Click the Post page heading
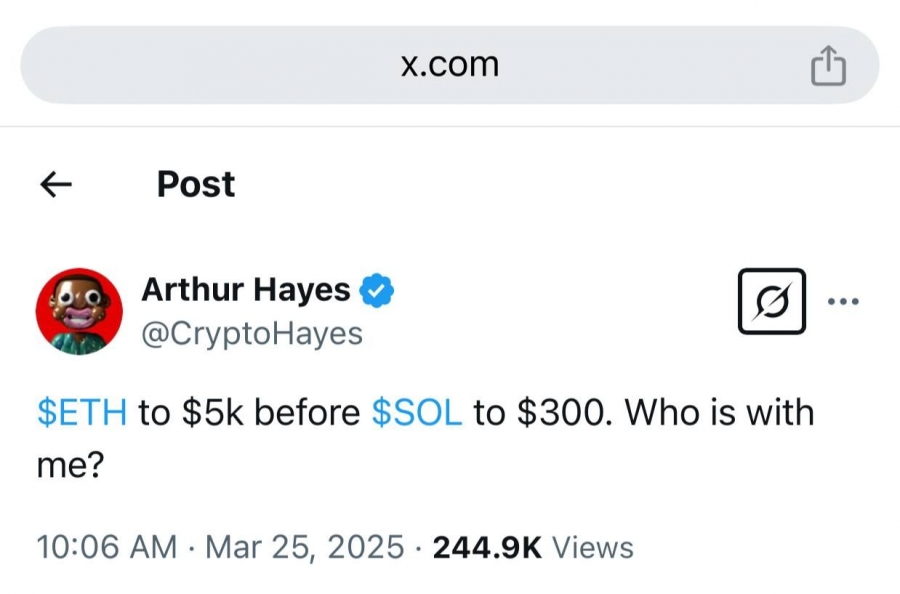Screen dimensions: 900x594 [196, 184]
